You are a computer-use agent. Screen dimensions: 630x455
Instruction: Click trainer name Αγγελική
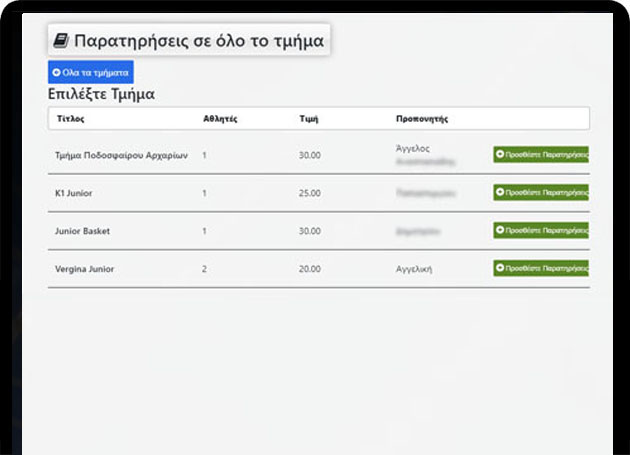coord(414,269)
